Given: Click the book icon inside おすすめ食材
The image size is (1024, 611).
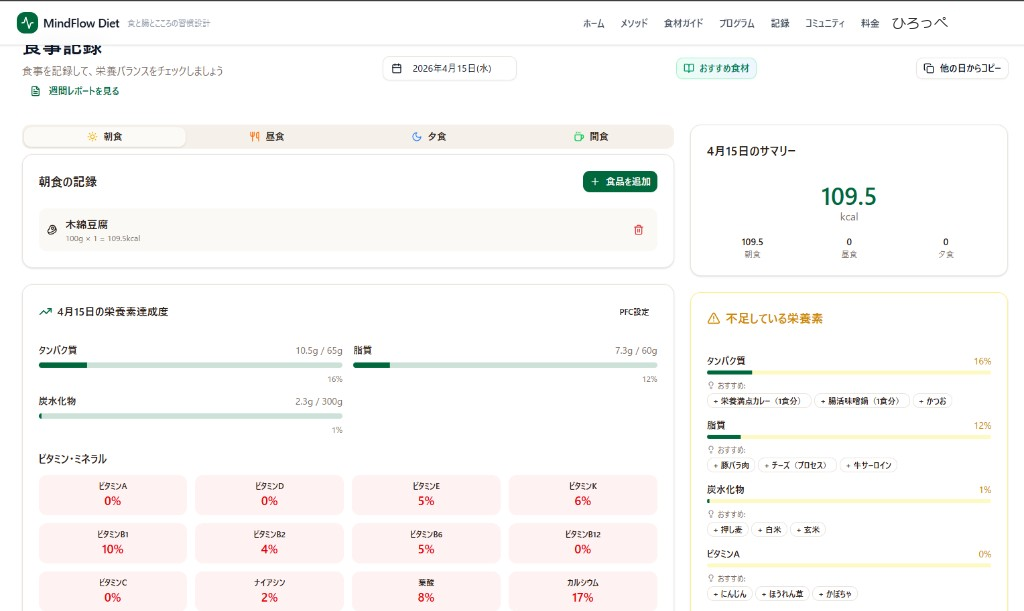Looking at the screenshot, I should (690, 67).
